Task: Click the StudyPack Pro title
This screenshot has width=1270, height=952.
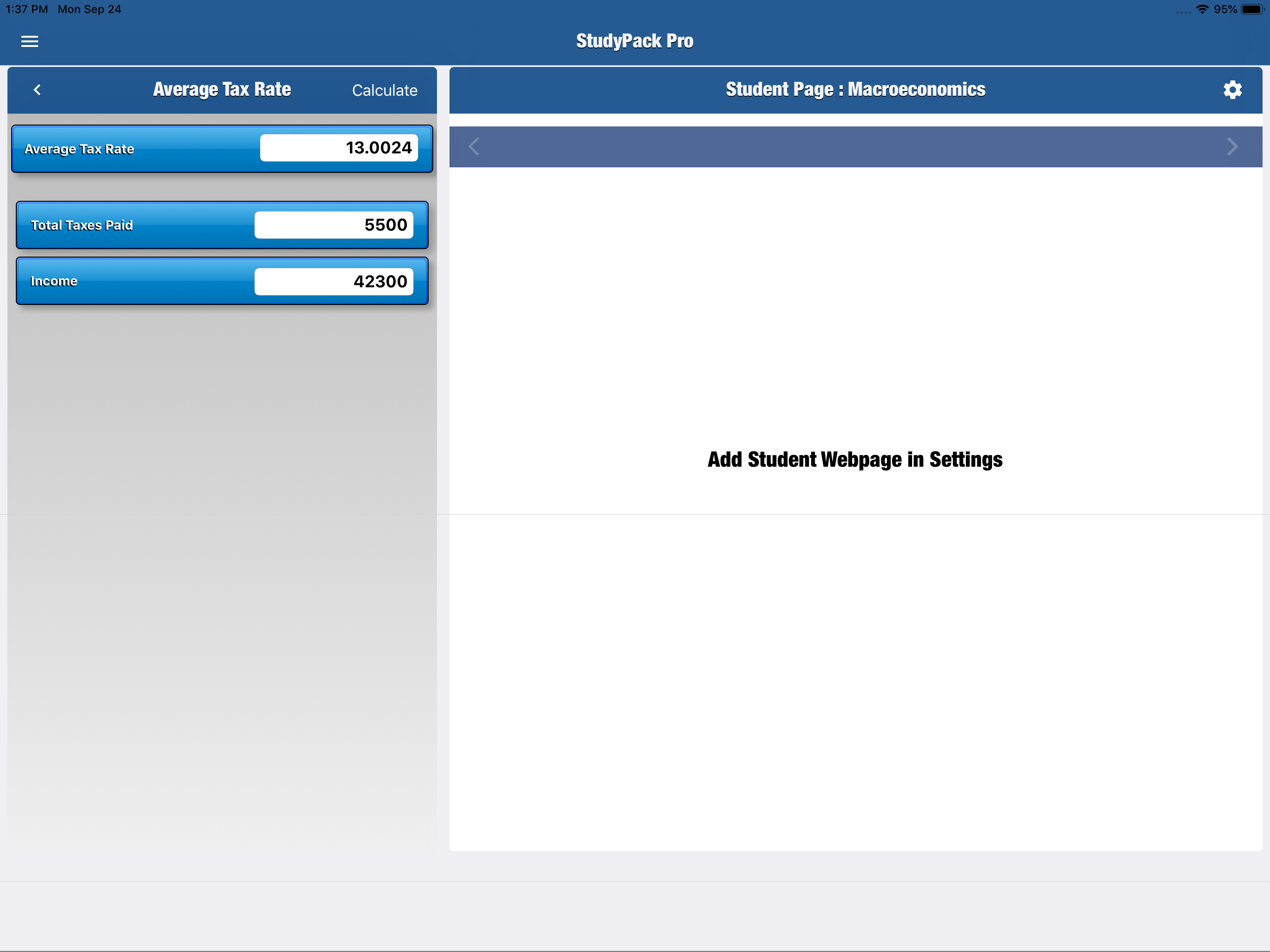Action: [635, 41]
